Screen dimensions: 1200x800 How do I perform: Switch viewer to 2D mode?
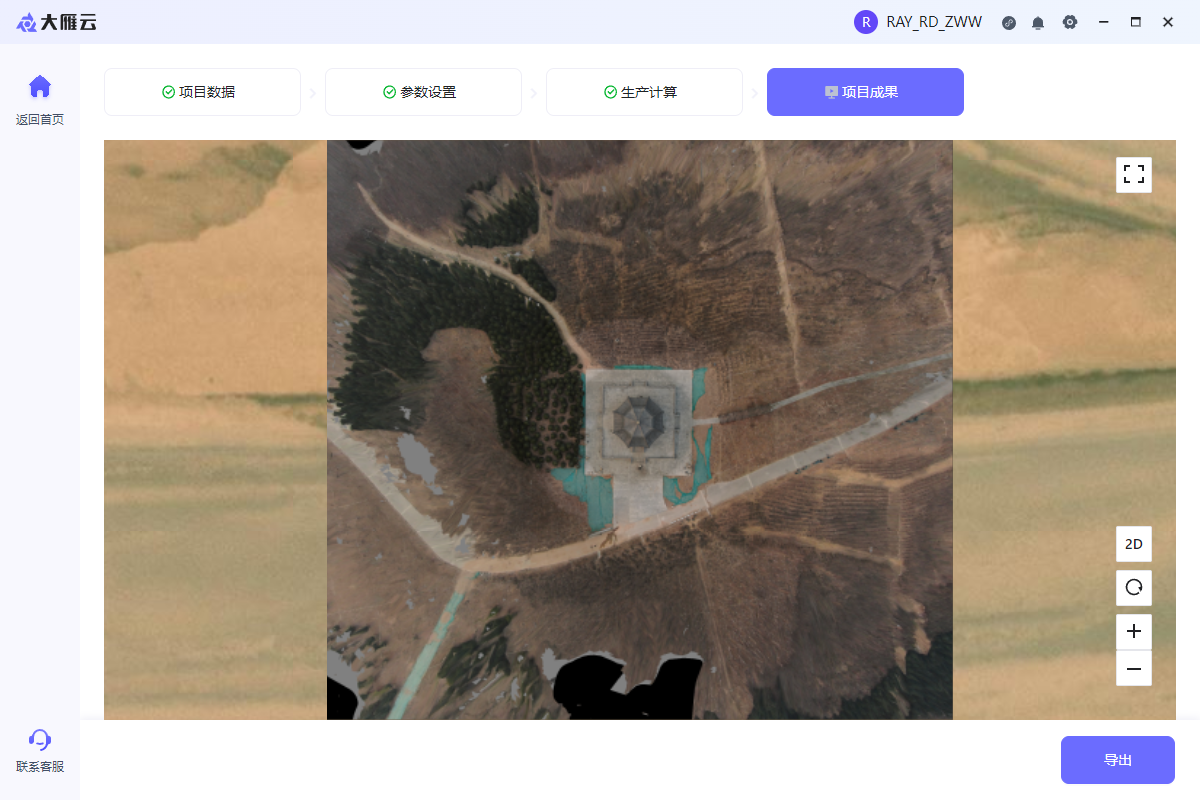[1134, 544]
